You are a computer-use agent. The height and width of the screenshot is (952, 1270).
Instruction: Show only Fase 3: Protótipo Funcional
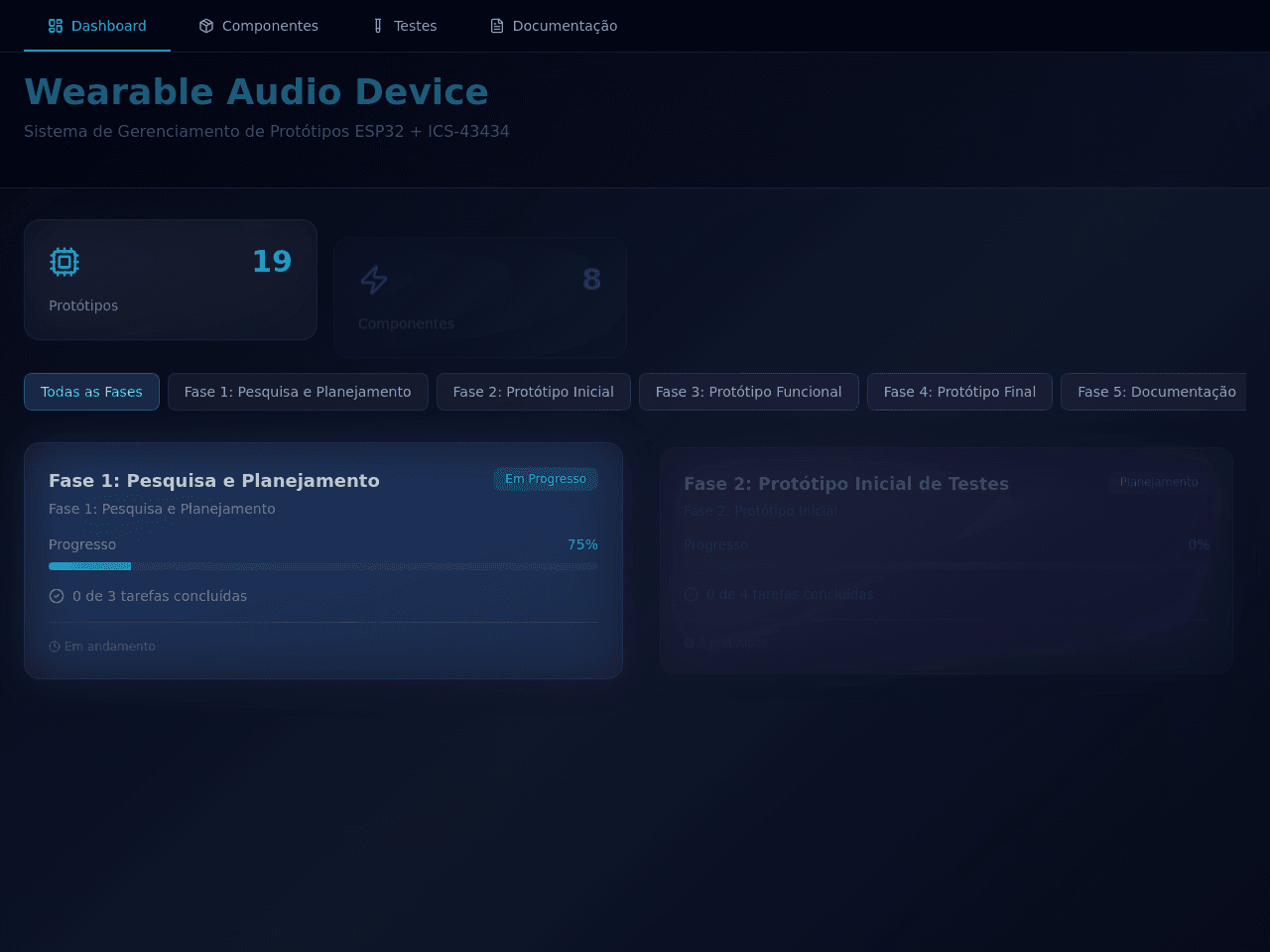(x=749, y=392)
